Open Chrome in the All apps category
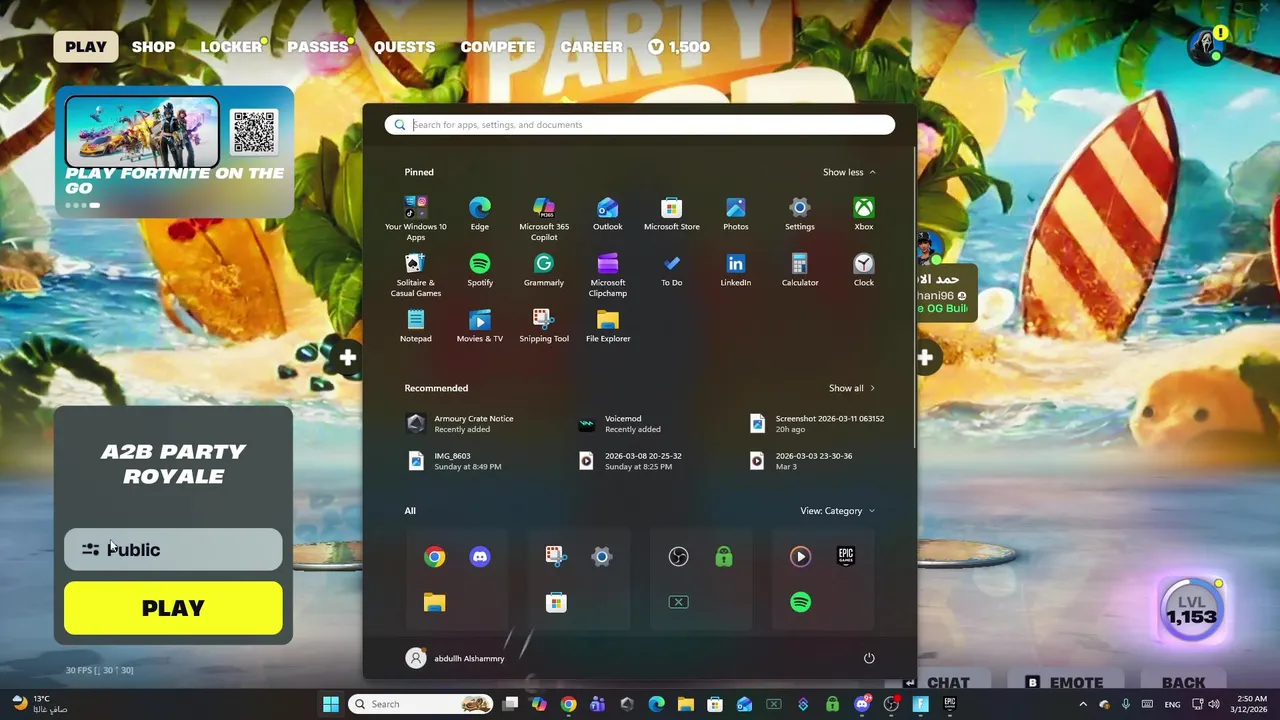The width and height of the screenshot is (1280, 720). click(434, 557)
